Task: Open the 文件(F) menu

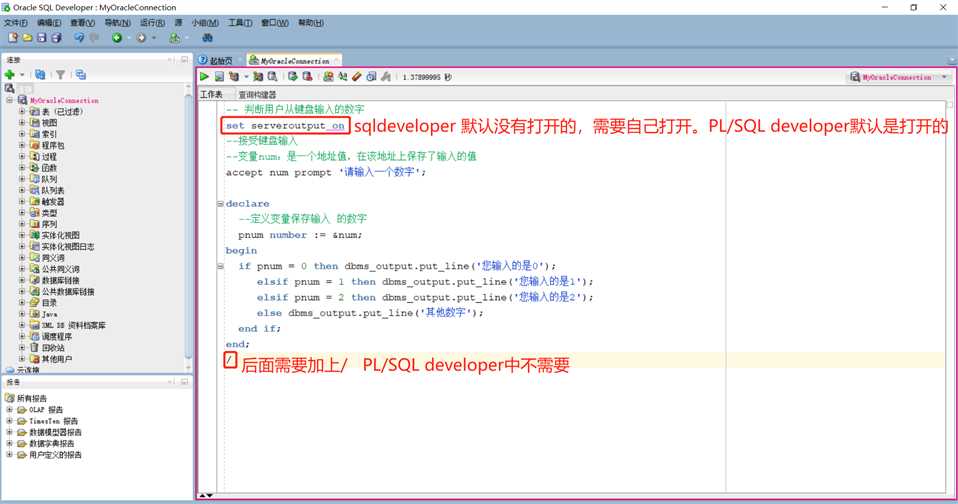Action: 15,23
